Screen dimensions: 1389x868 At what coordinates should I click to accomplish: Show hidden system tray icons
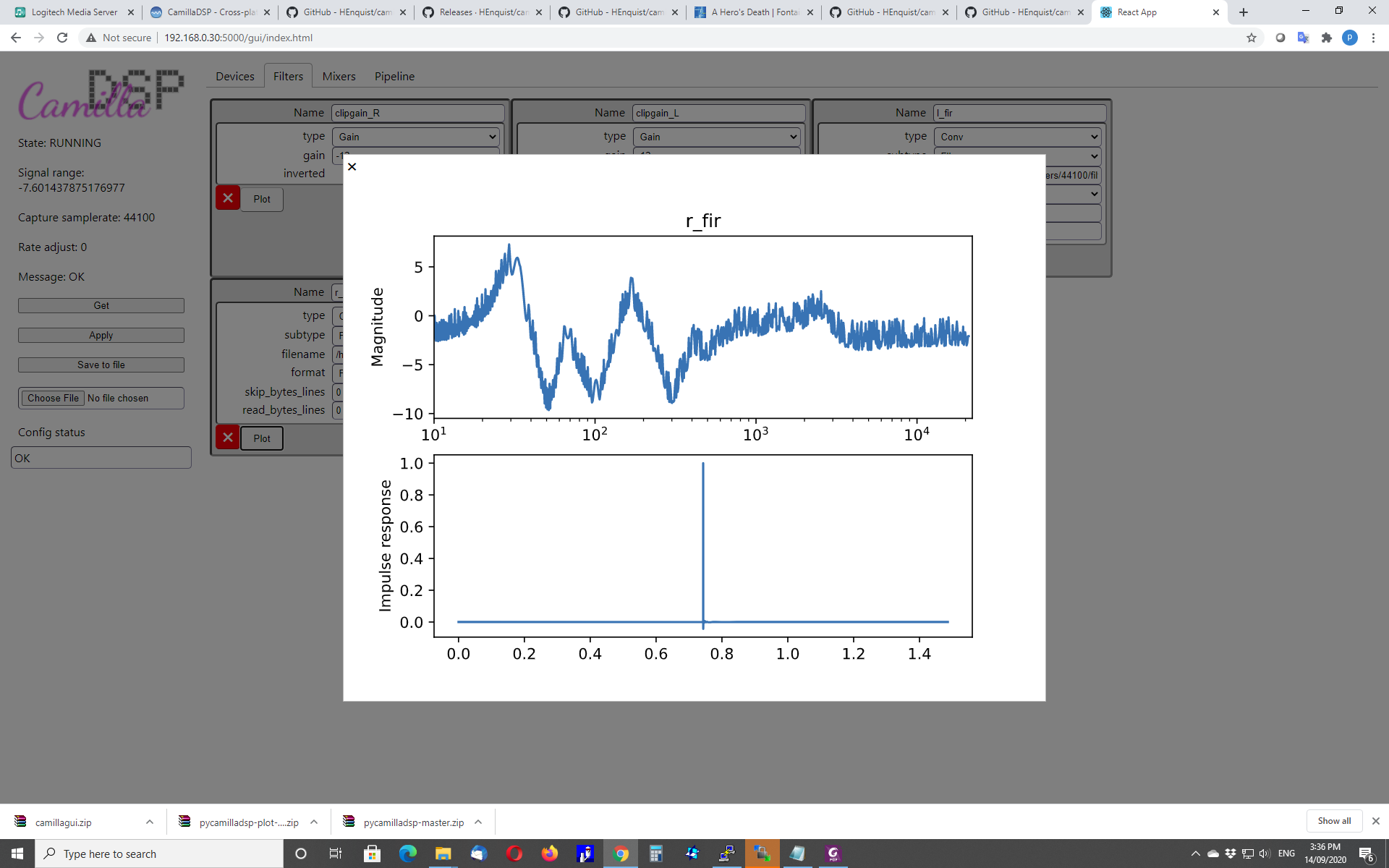click(1196, 854)
